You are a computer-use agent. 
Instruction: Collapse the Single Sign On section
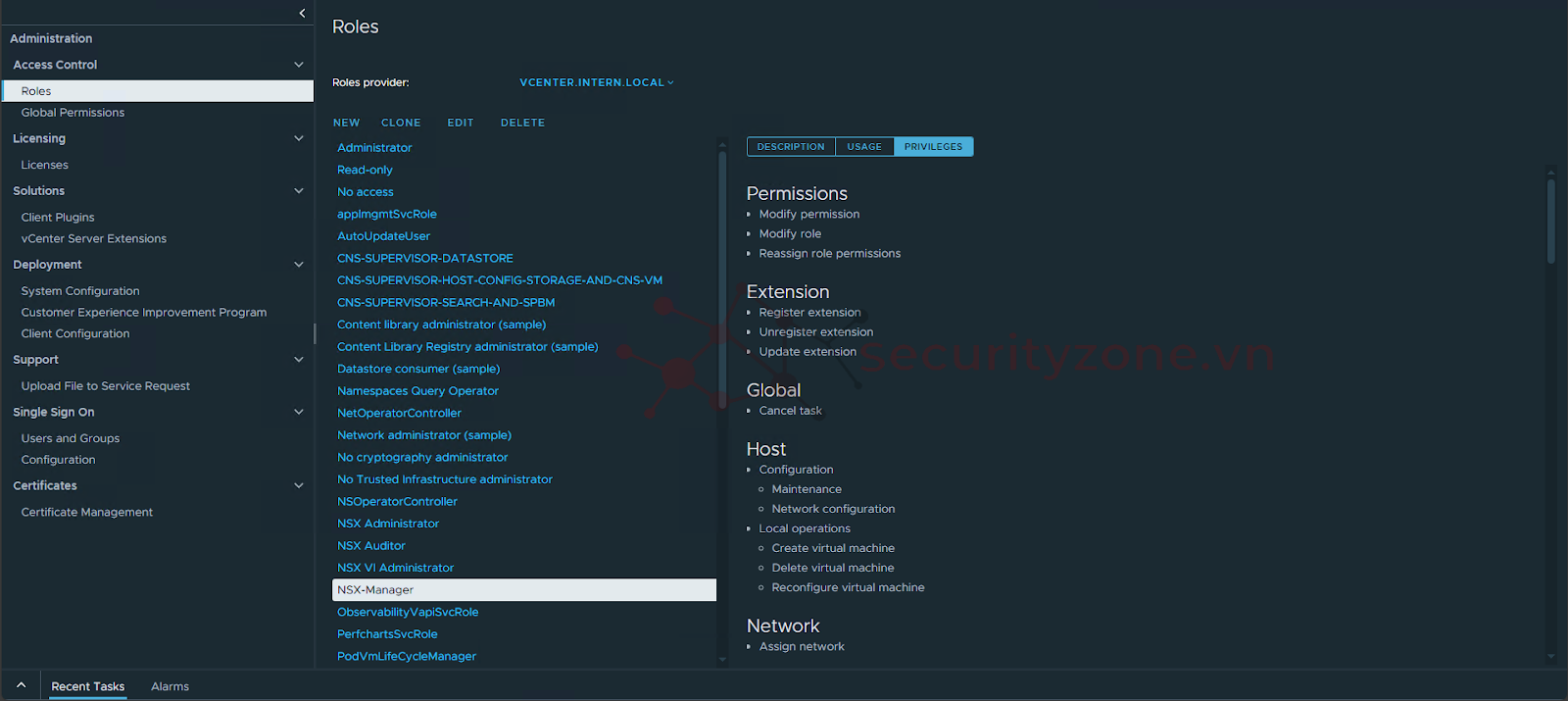pyautogui.click(x=298, y=412)
